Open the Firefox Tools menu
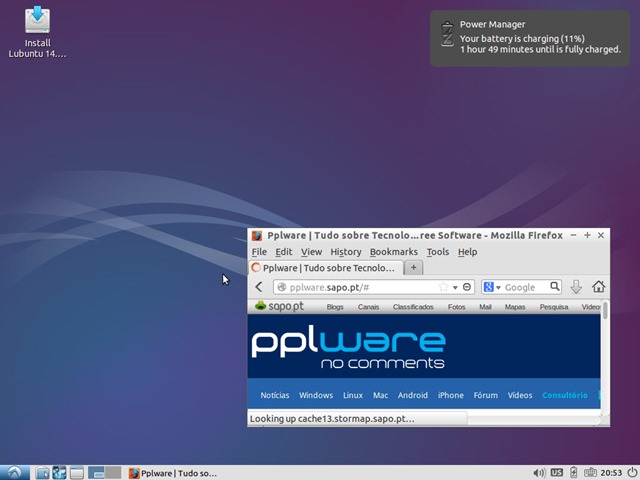The width and height of the screenshot is (640, 480). point(438,252)
